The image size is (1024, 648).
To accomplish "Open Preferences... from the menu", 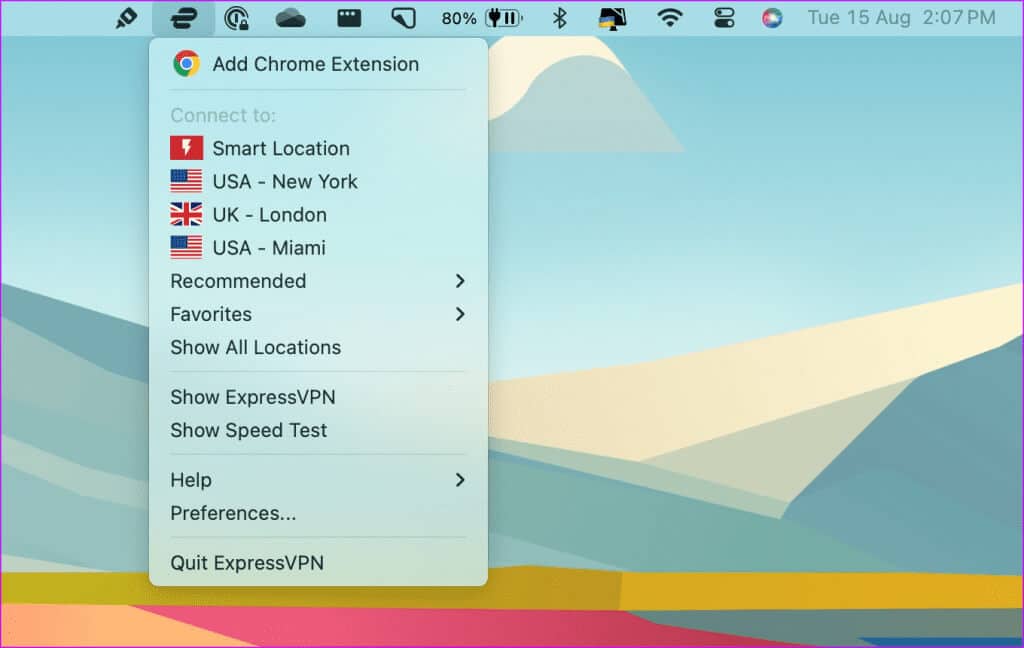I will (233, 513).
